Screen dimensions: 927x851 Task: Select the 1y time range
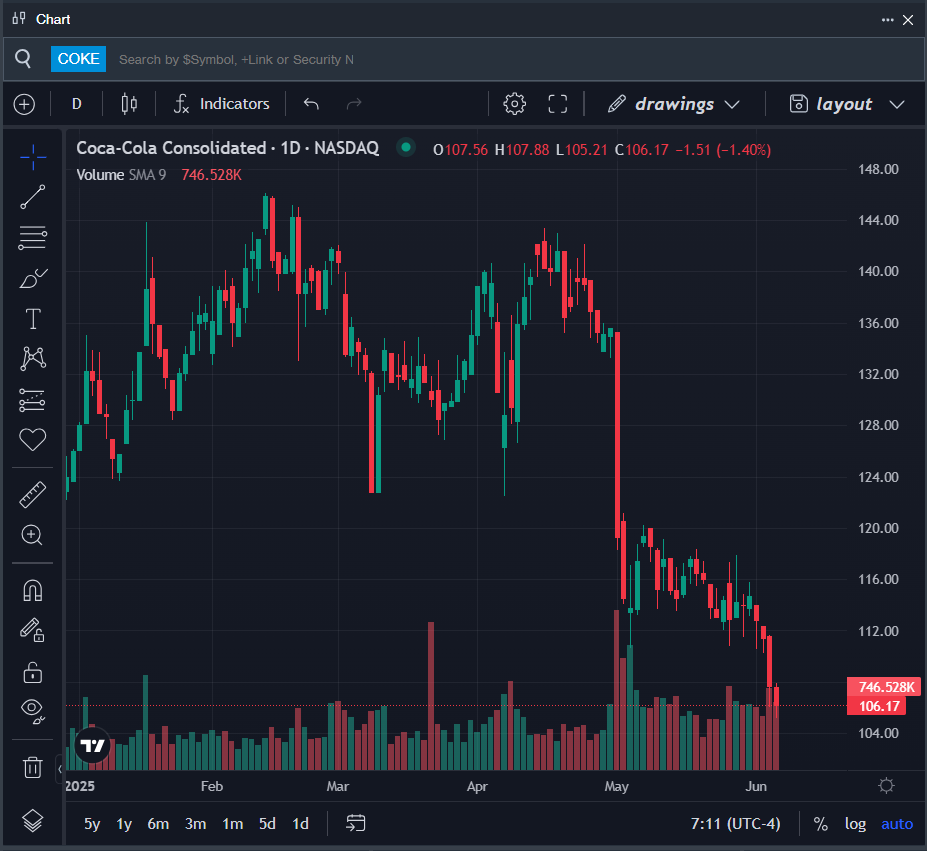124,824
